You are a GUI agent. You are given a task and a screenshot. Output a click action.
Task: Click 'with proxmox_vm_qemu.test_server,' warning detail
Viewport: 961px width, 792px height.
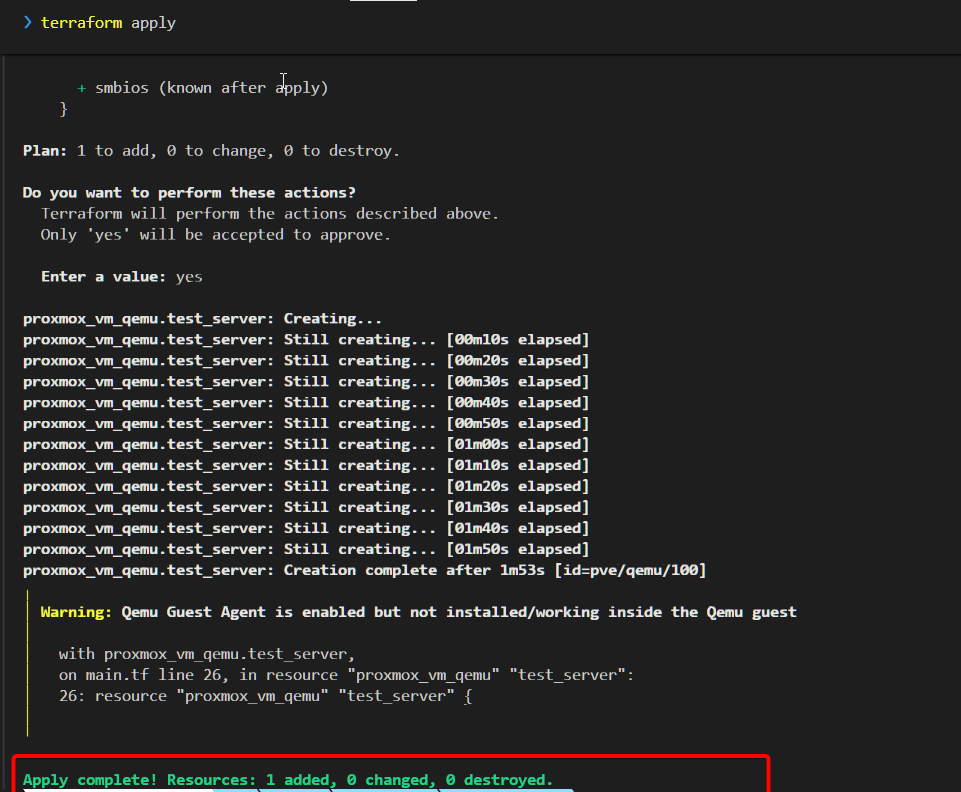pyautogui.click(x=207, y=654)
